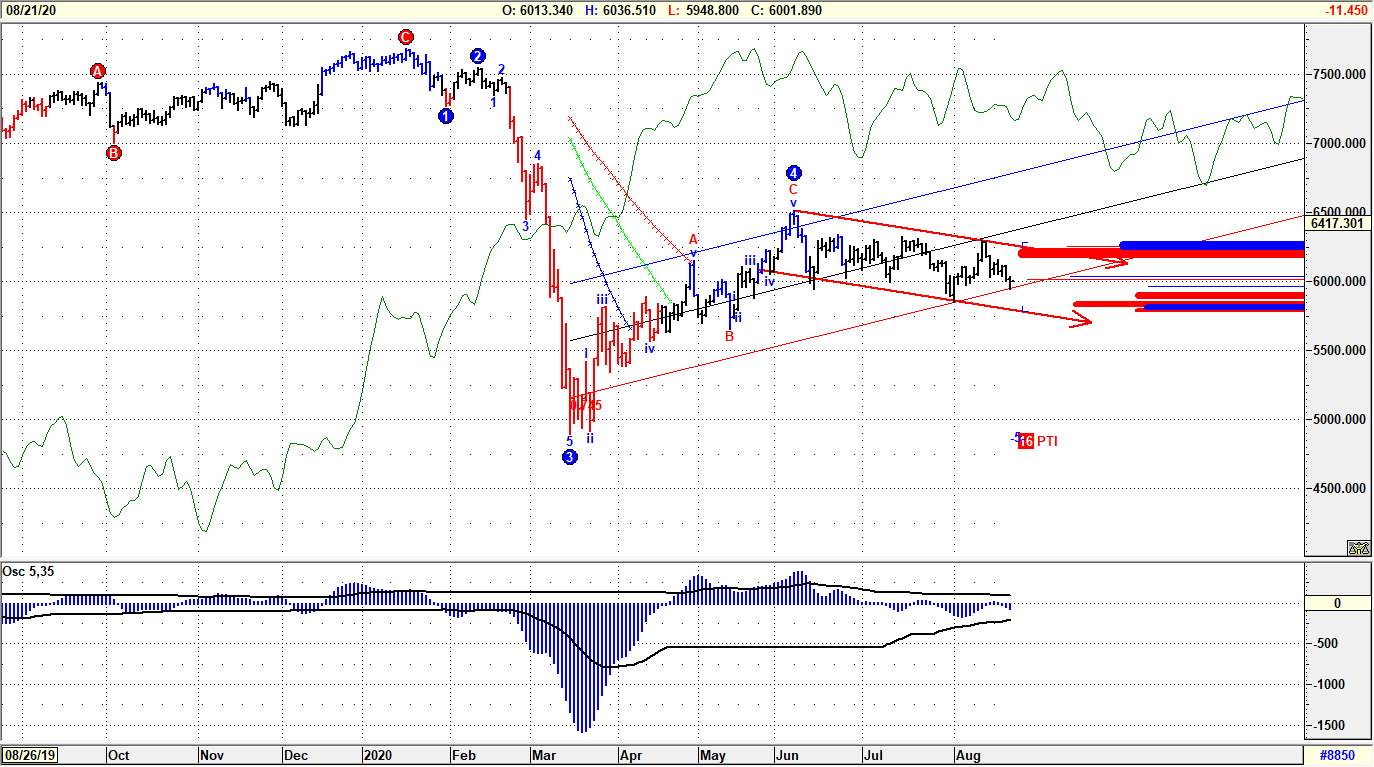Viewport: 1374px width, 767px height.
Task: Click the highlighted 6417.301 price label
Action: tap(1340, 222)
